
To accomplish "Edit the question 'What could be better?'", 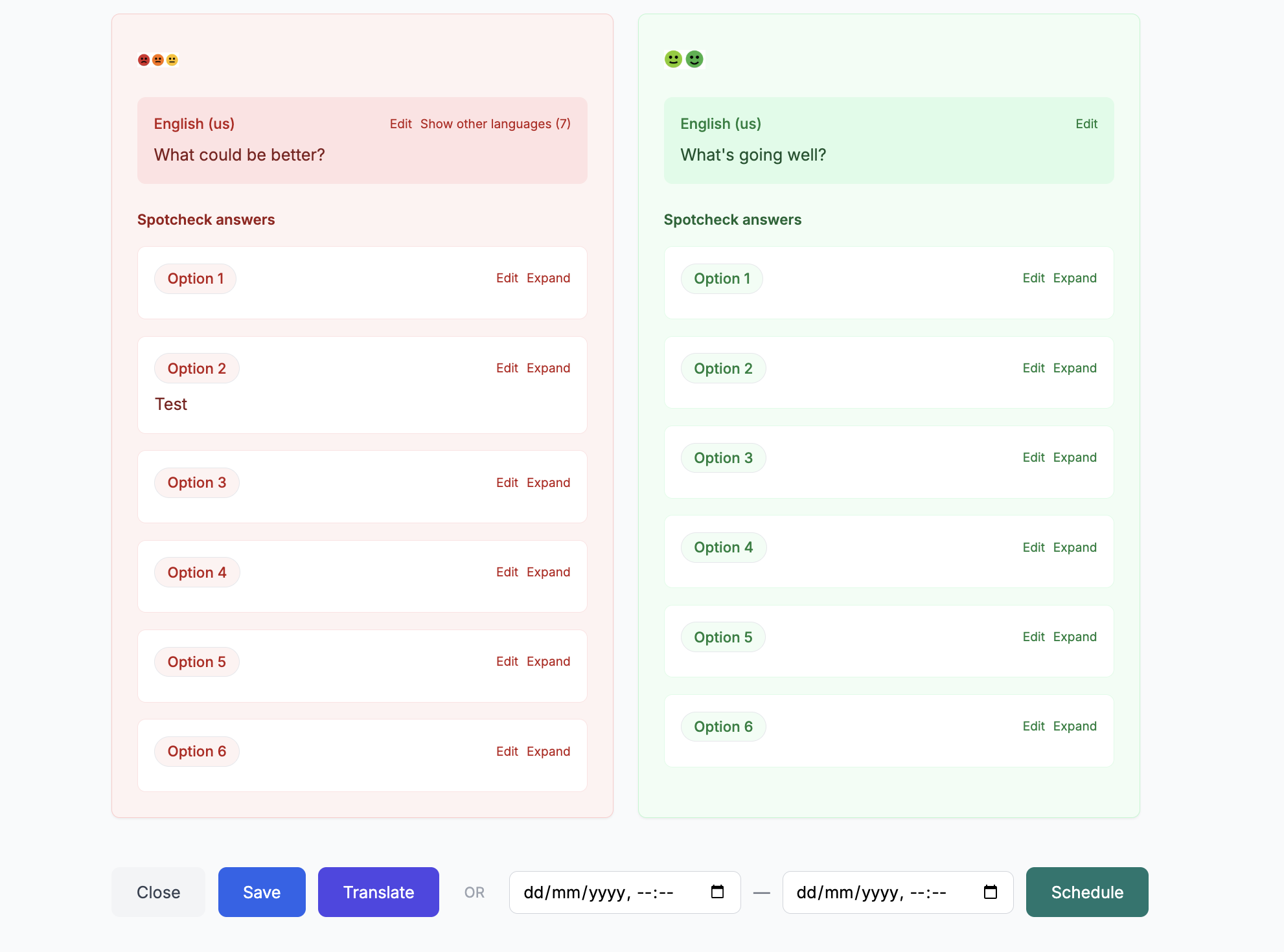I will [x=402, y=123].
